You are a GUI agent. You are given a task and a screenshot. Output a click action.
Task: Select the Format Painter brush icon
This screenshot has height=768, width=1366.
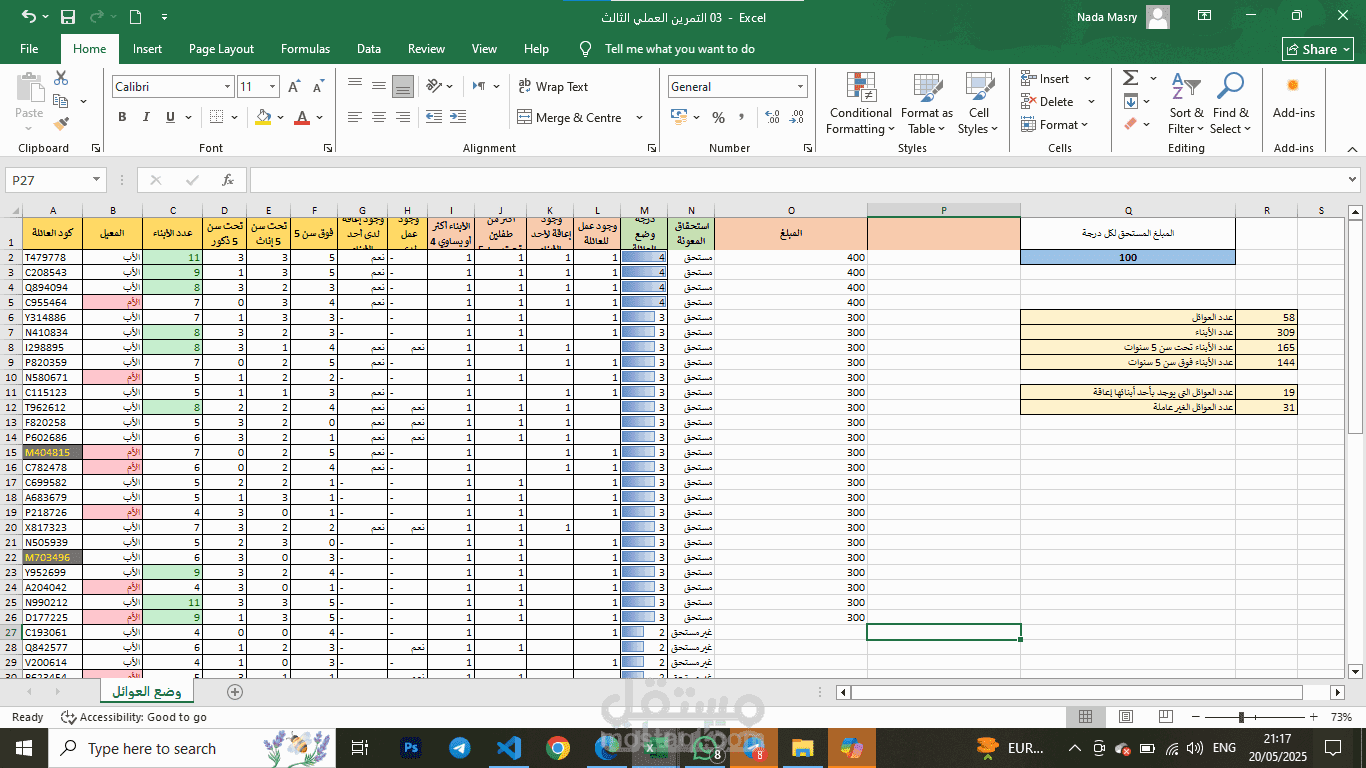tap(62, 125)
